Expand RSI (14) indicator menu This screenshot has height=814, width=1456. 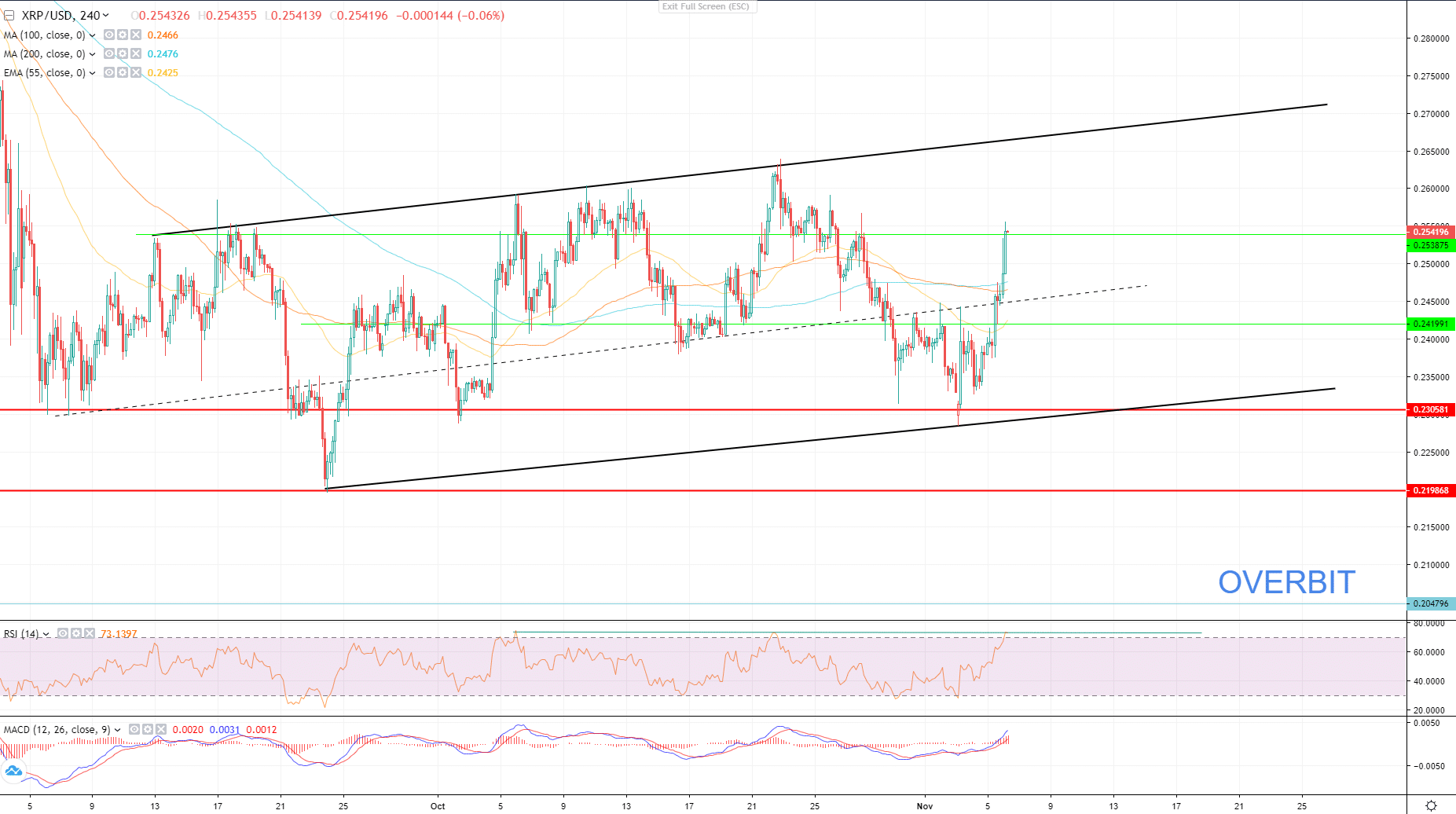pos(46,634)
